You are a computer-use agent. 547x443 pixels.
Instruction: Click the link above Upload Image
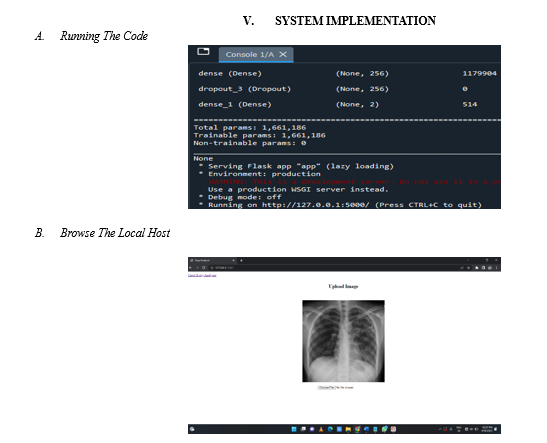coord(202,276)
